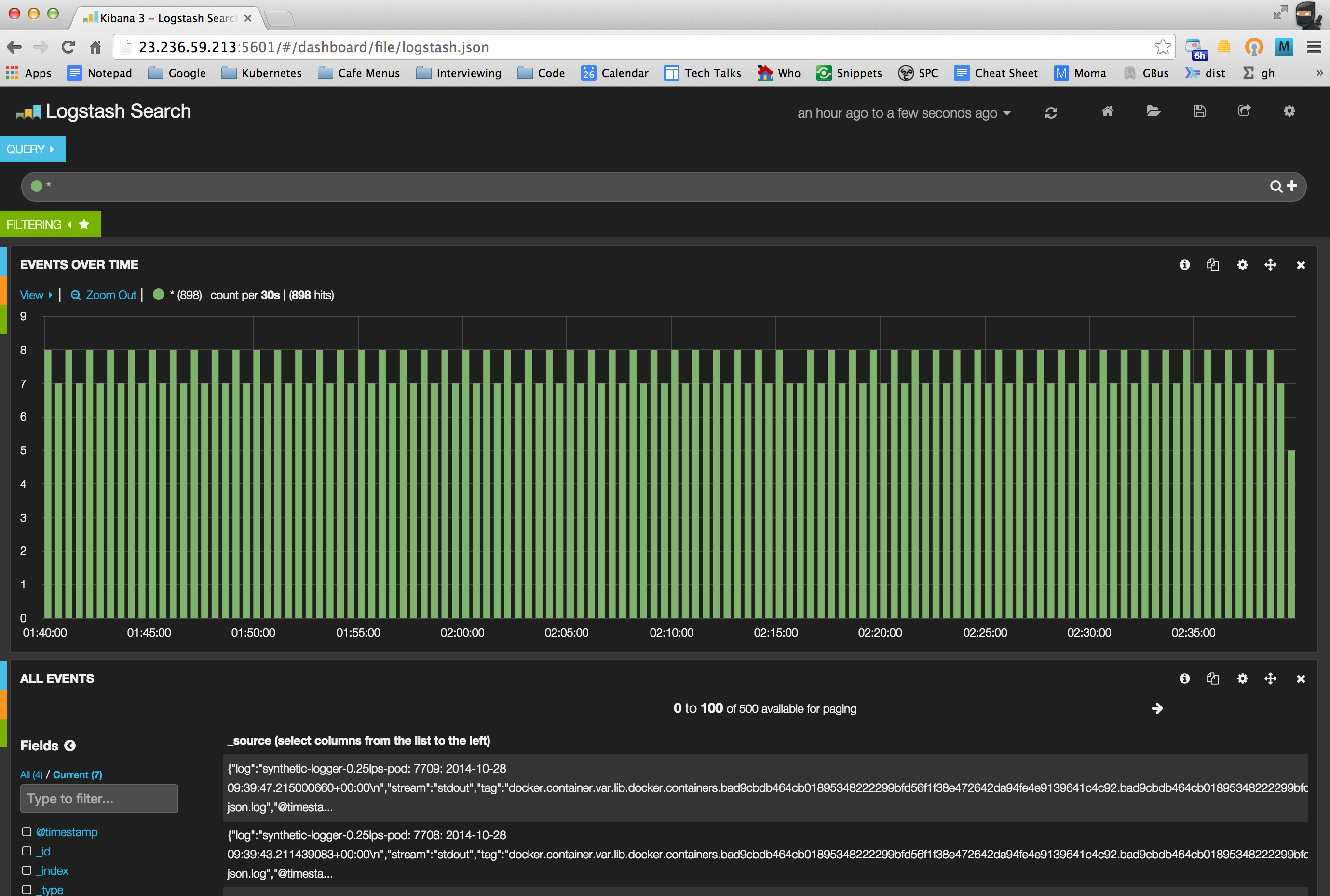
Task: Go to Kibana home dashboard icon
Action: coord(1107,111)
